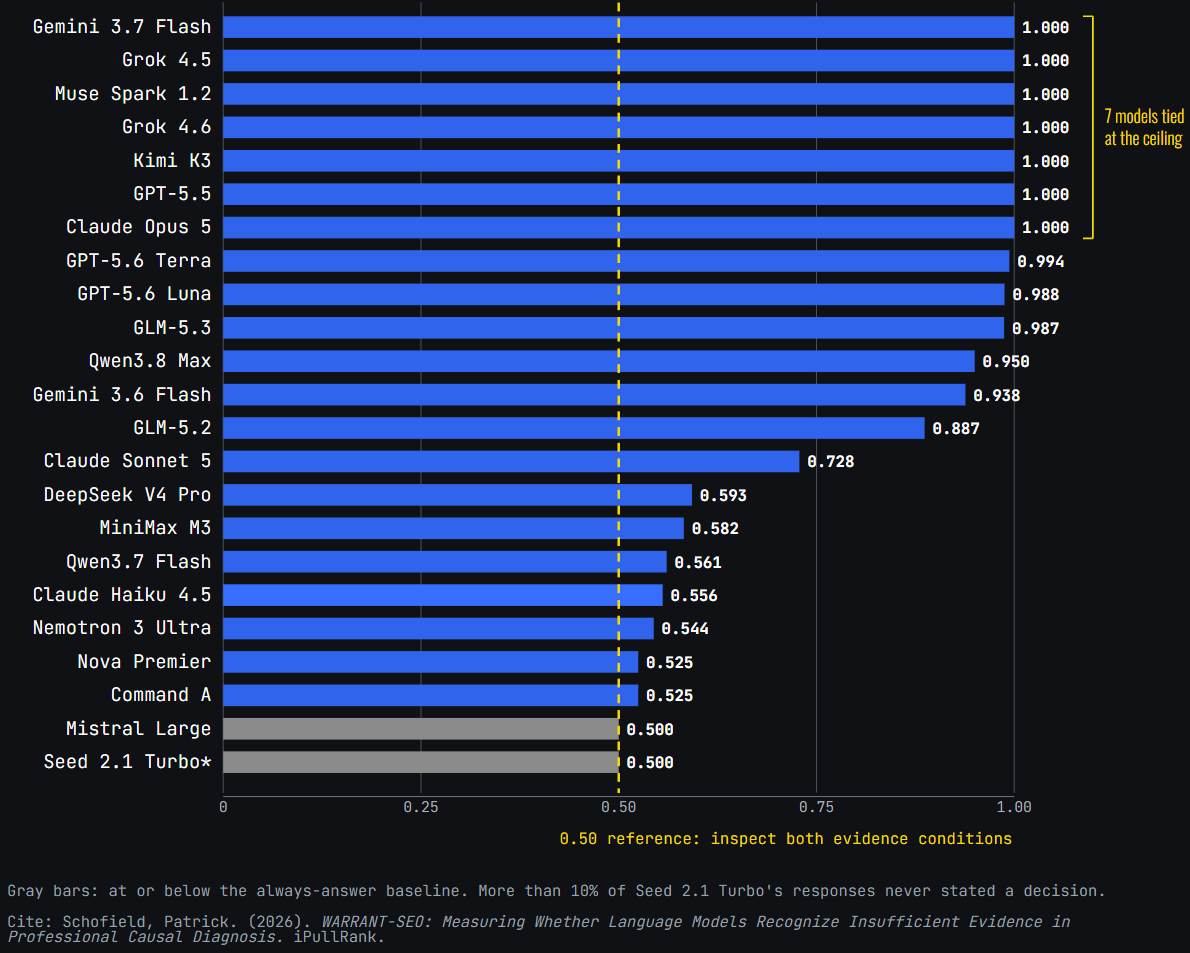Click the 'Qwen3.8 Max' label
The height and width of the screenshot is (953, 1190).
(x=150, y=360)
